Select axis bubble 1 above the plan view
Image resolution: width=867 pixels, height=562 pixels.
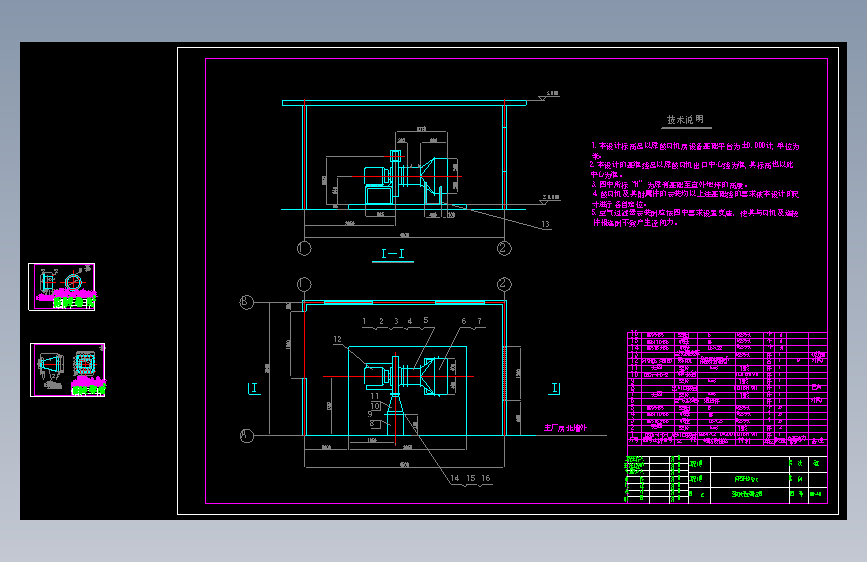pos(304,284)
